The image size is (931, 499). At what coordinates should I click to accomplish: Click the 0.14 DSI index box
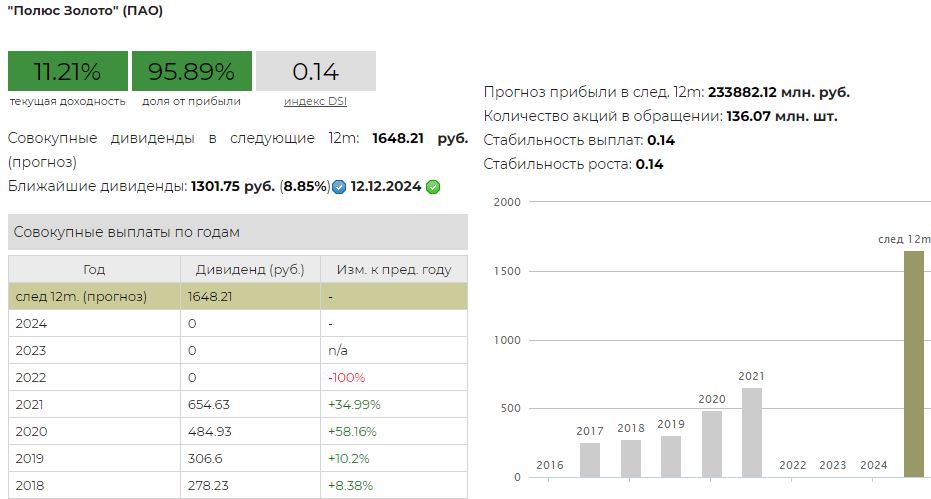pyautogui.click(x=316, y=71)
